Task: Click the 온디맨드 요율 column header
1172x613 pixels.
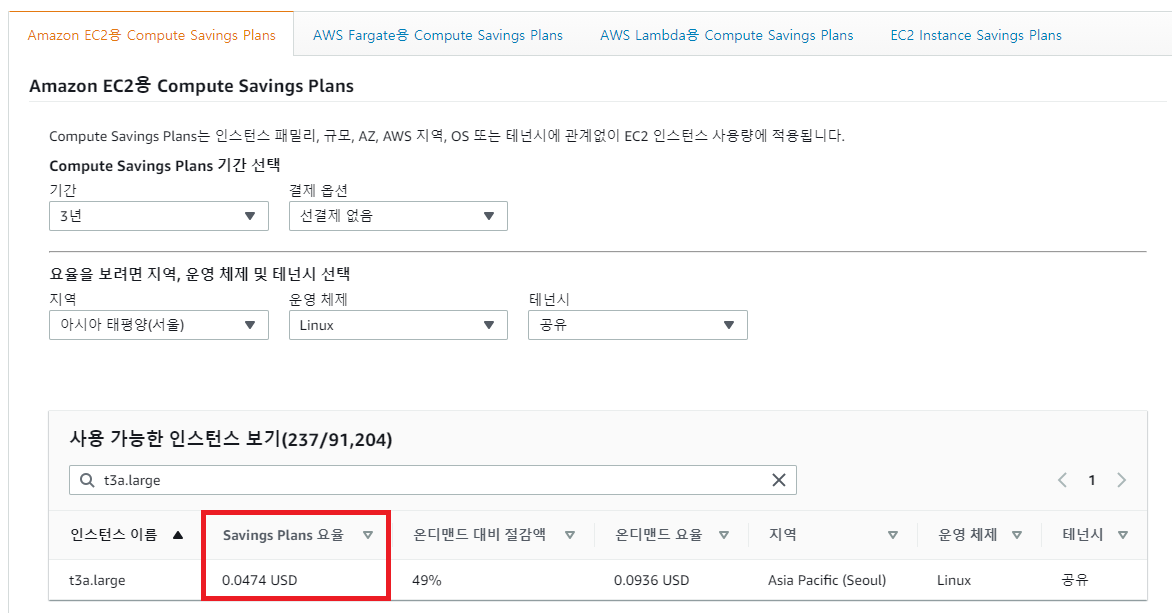Action: (x=659, y=535)
